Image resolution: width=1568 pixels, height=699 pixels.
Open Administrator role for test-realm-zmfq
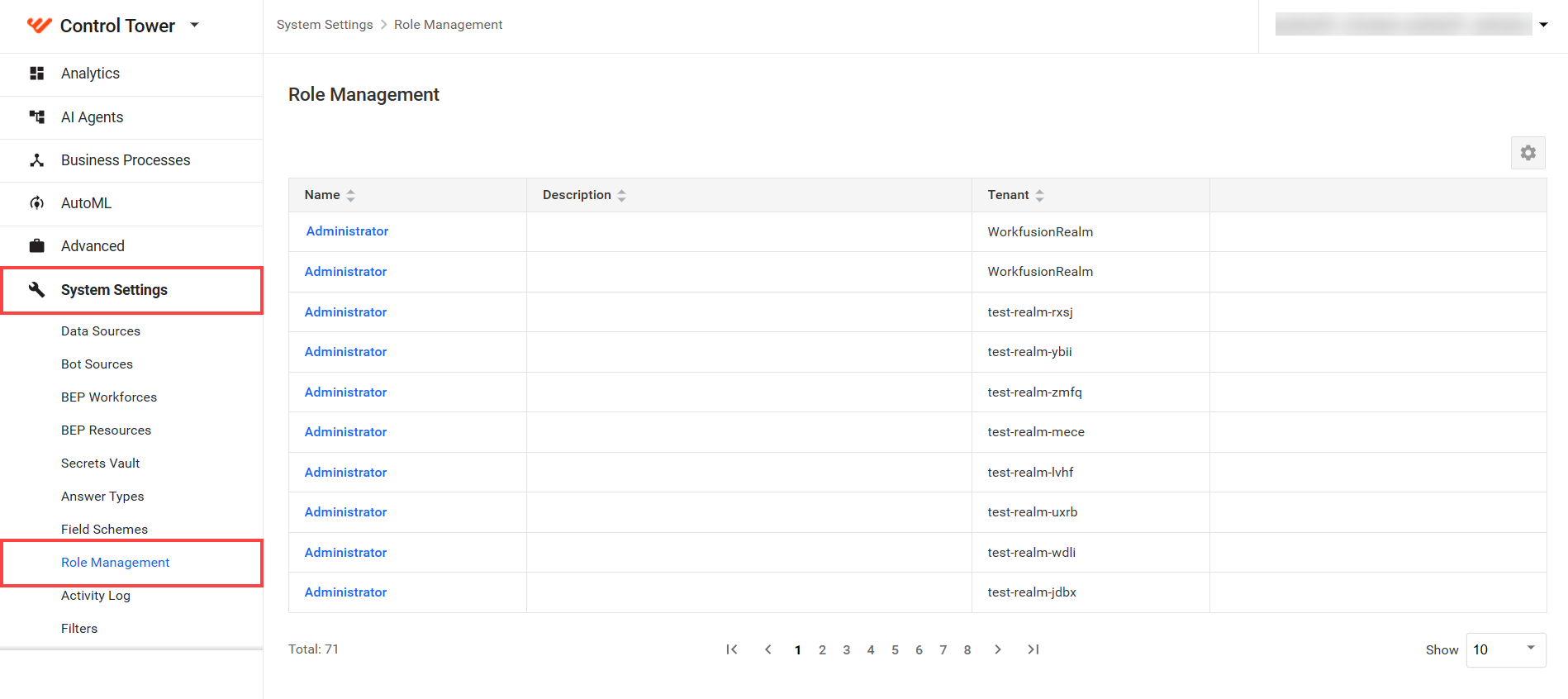[345, 392]
